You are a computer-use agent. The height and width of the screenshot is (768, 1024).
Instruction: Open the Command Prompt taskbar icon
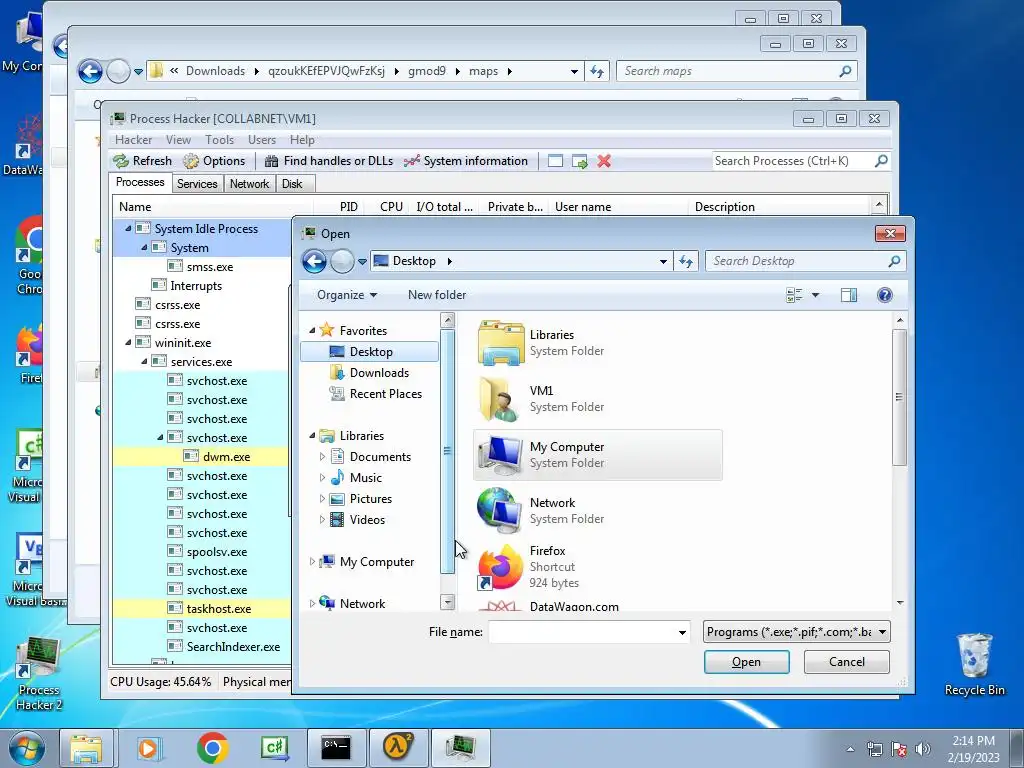click(x=336, y=748)
